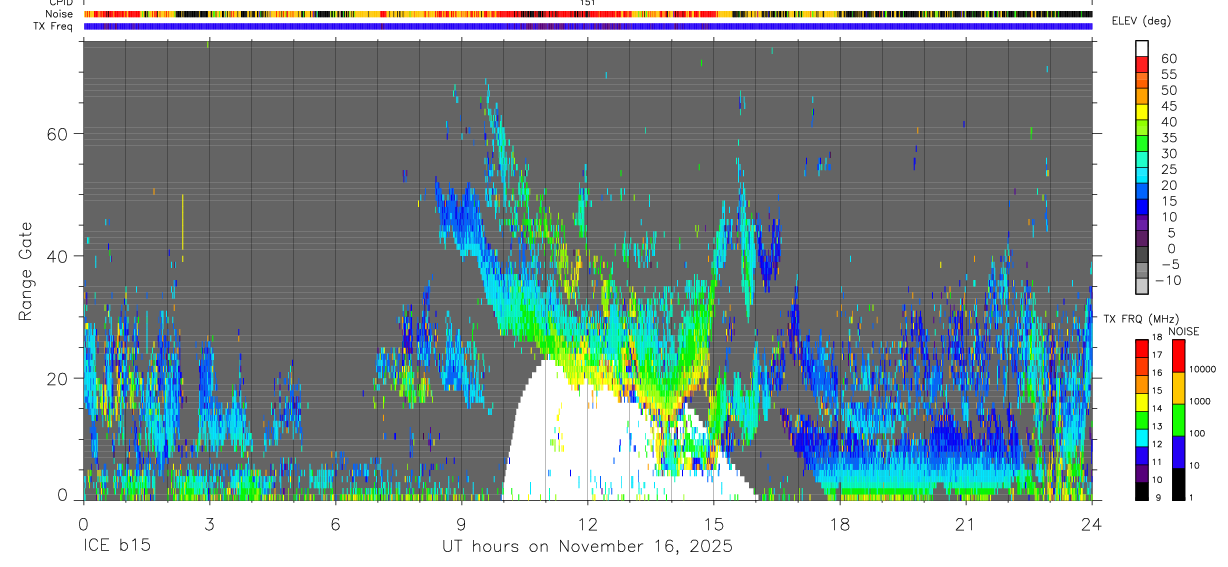
Task: Click 'UT hours on November 16, 2025' label
Action: pos(588,547)
